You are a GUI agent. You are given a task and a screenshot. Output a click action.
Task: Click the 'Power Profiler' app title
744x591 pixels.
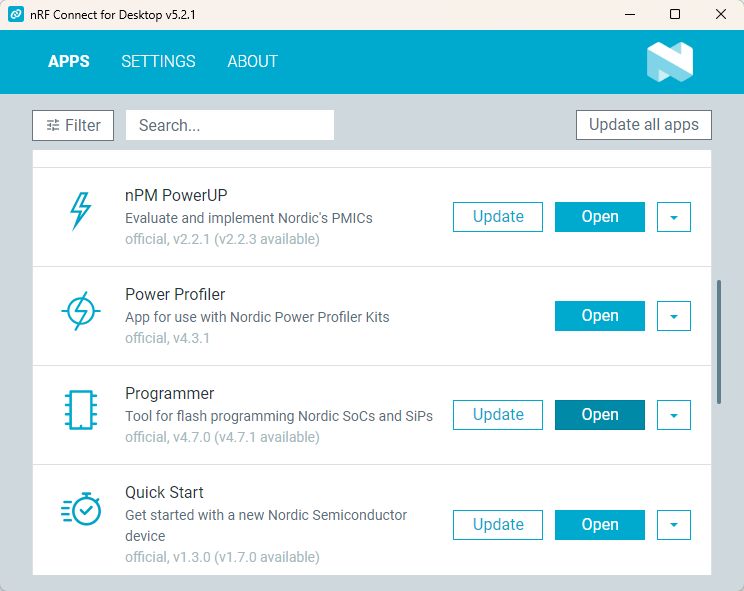(175, 295)
